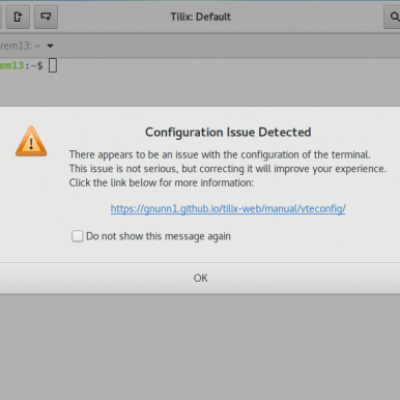This screenshot has height=400, width=400.
Task: Confirm the dialog with OK
Action: click(x=200, y=278)
